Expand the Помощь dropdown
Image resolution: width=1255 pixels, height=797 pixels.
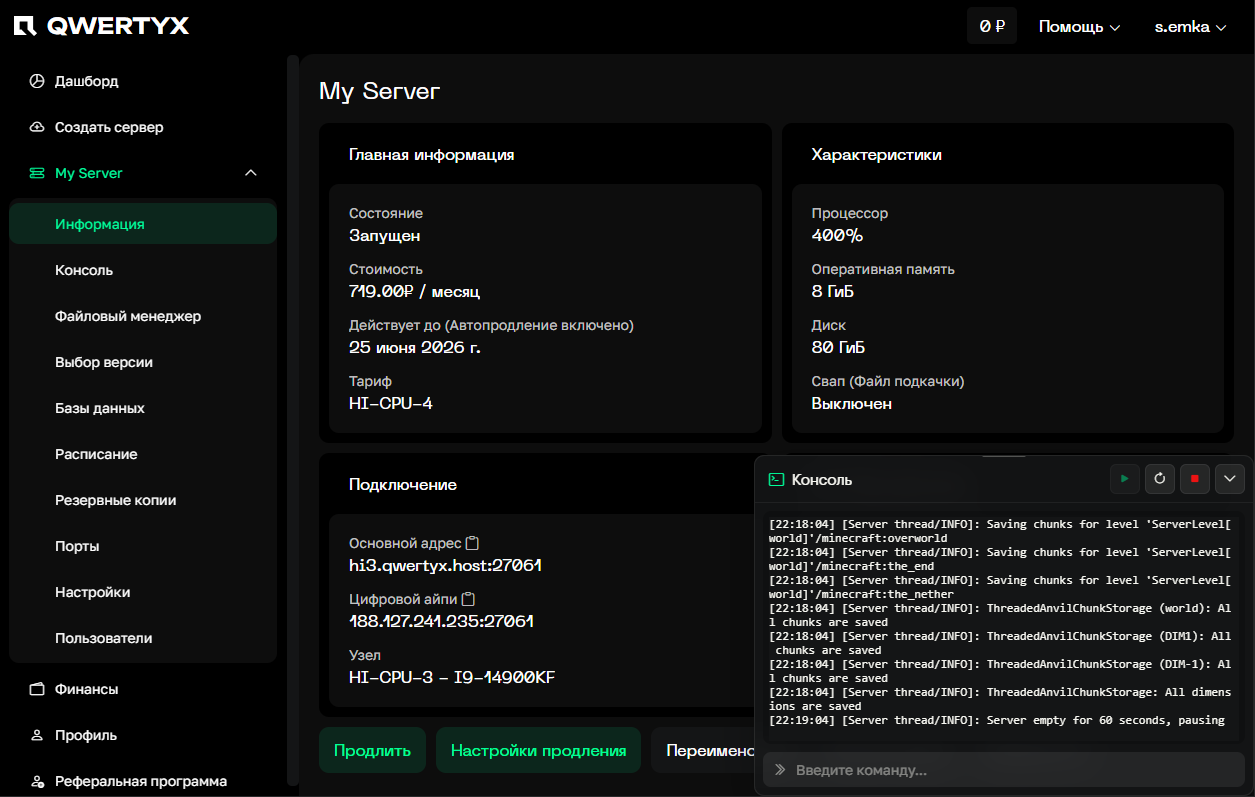pos(1079,27)
